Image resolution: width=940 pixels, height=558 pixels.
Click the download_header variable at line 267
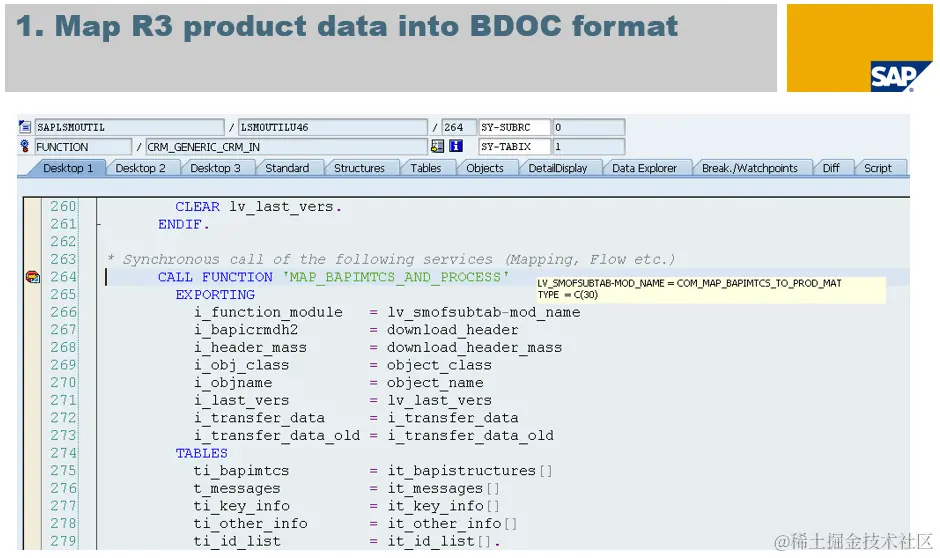(452, 330)
